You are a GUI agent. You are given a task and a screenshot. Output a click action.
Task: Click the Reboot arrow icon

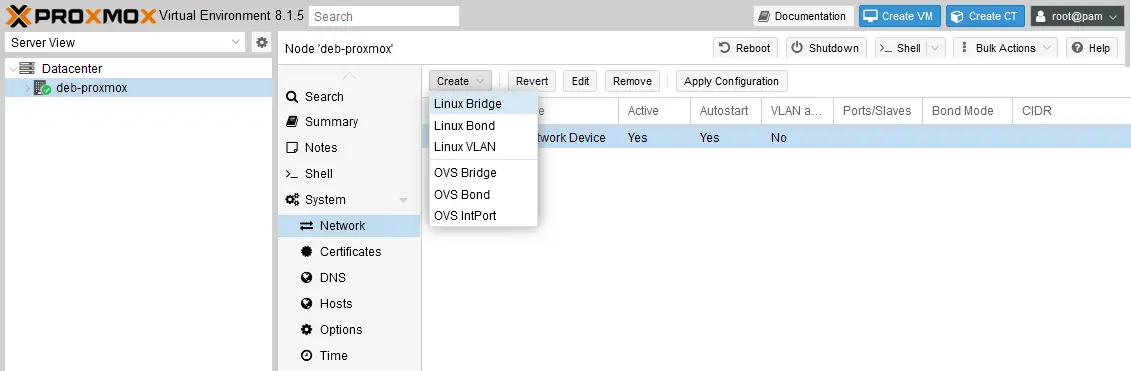(725, 48)
